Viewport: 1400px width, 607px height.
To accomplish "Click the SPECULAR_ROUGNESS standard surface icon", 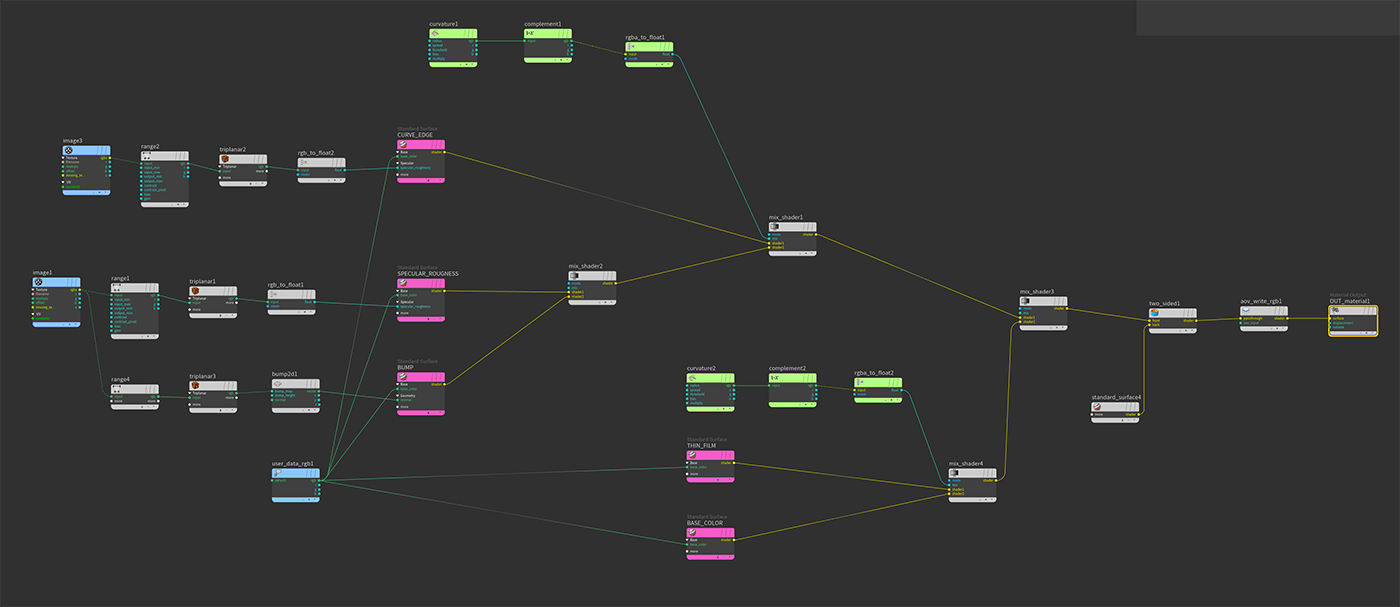I will (x=403, y=283).
